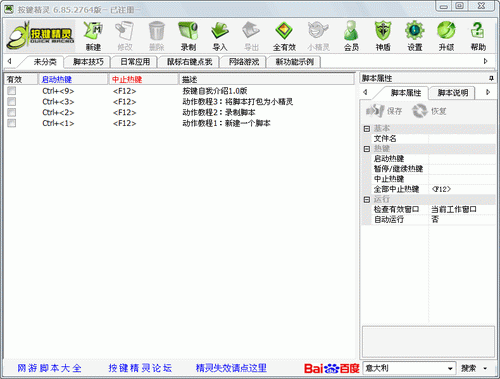Select 动作教程3：将脚本打包为小精灵 row

coord(237,101)
